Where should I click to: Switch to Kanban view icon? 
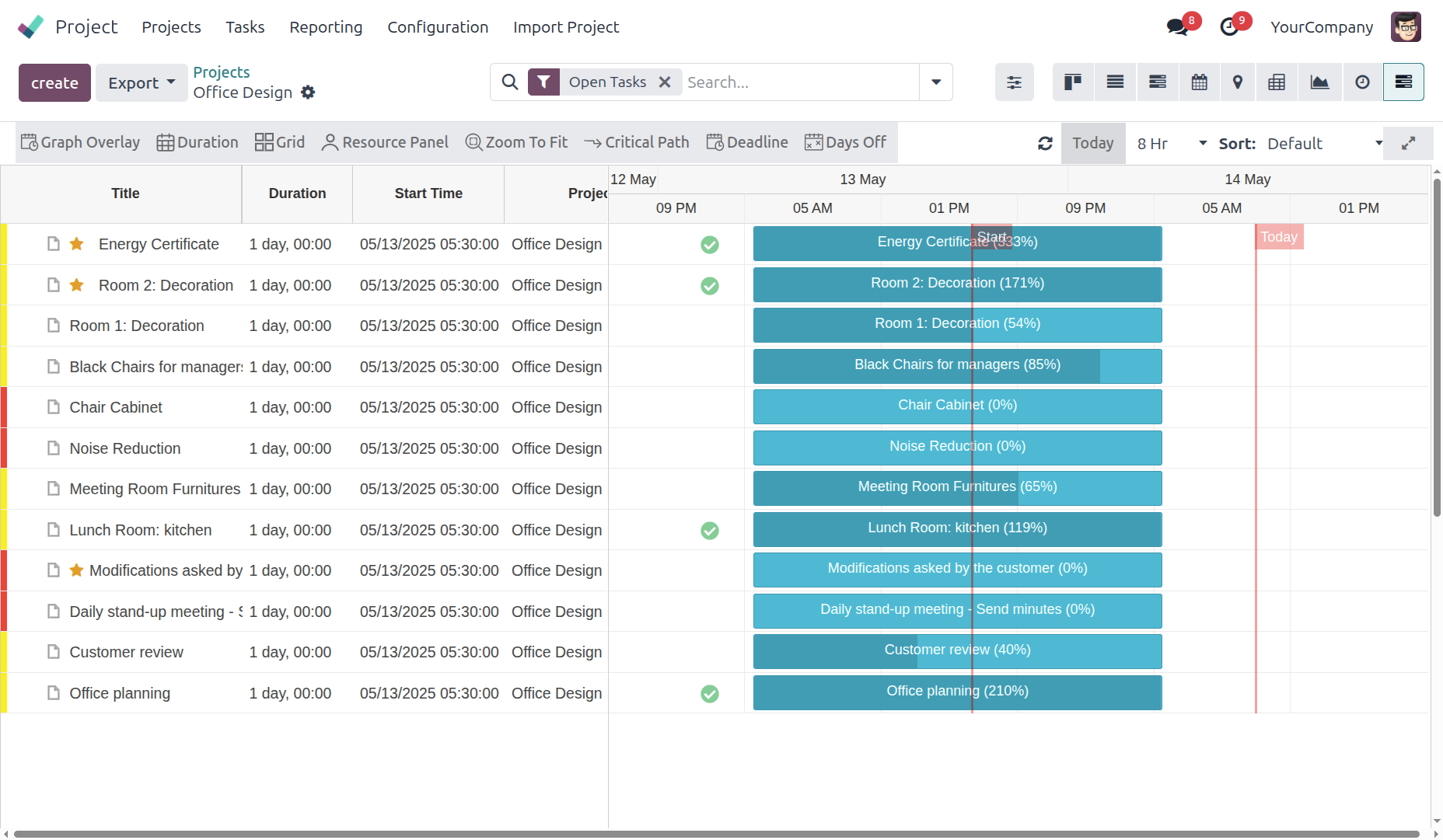point(1073,82)
